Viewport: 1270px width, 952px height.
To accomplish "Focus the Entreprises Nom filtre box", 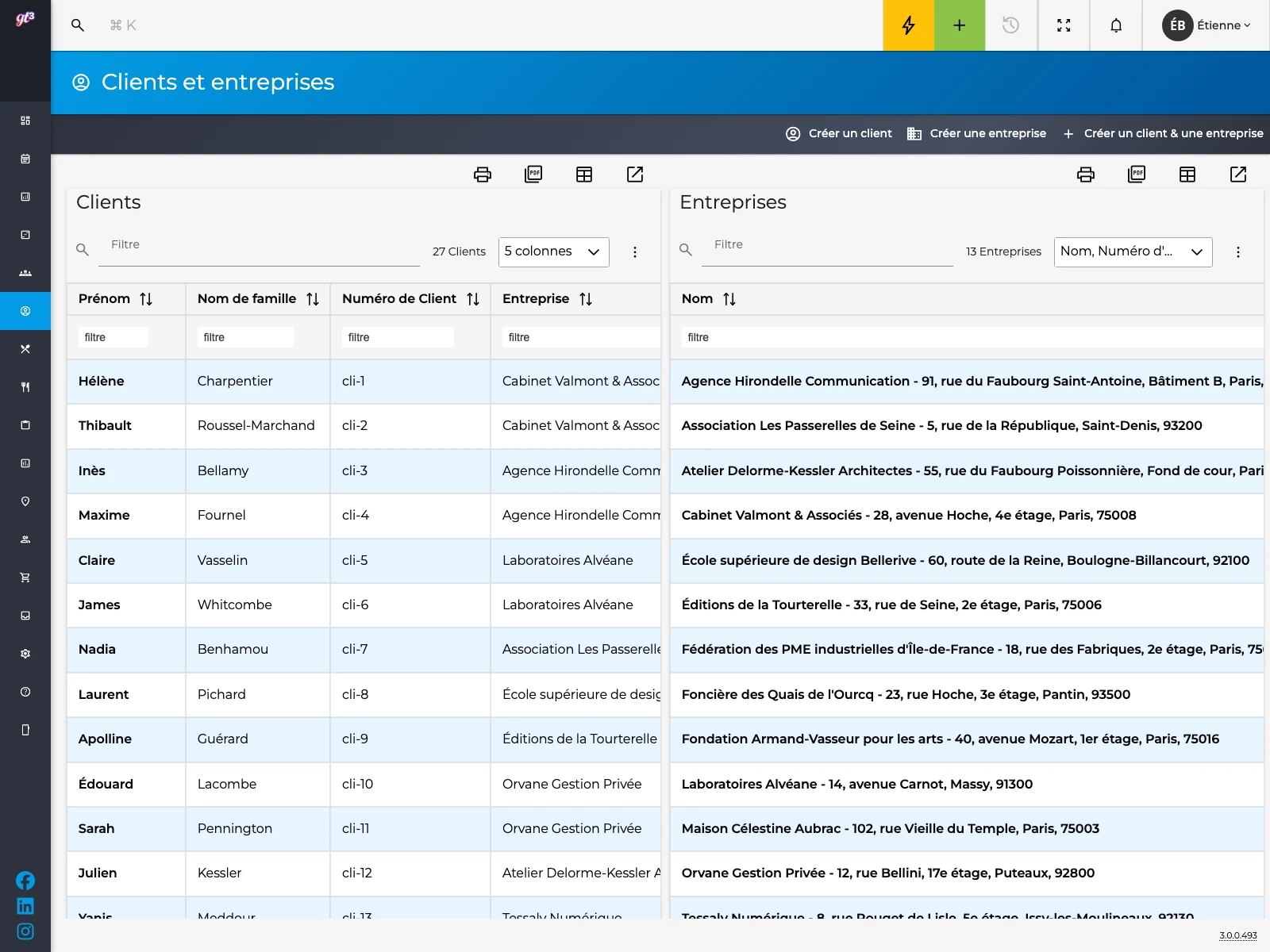I will pyautogui.click(x=972, y=337).
